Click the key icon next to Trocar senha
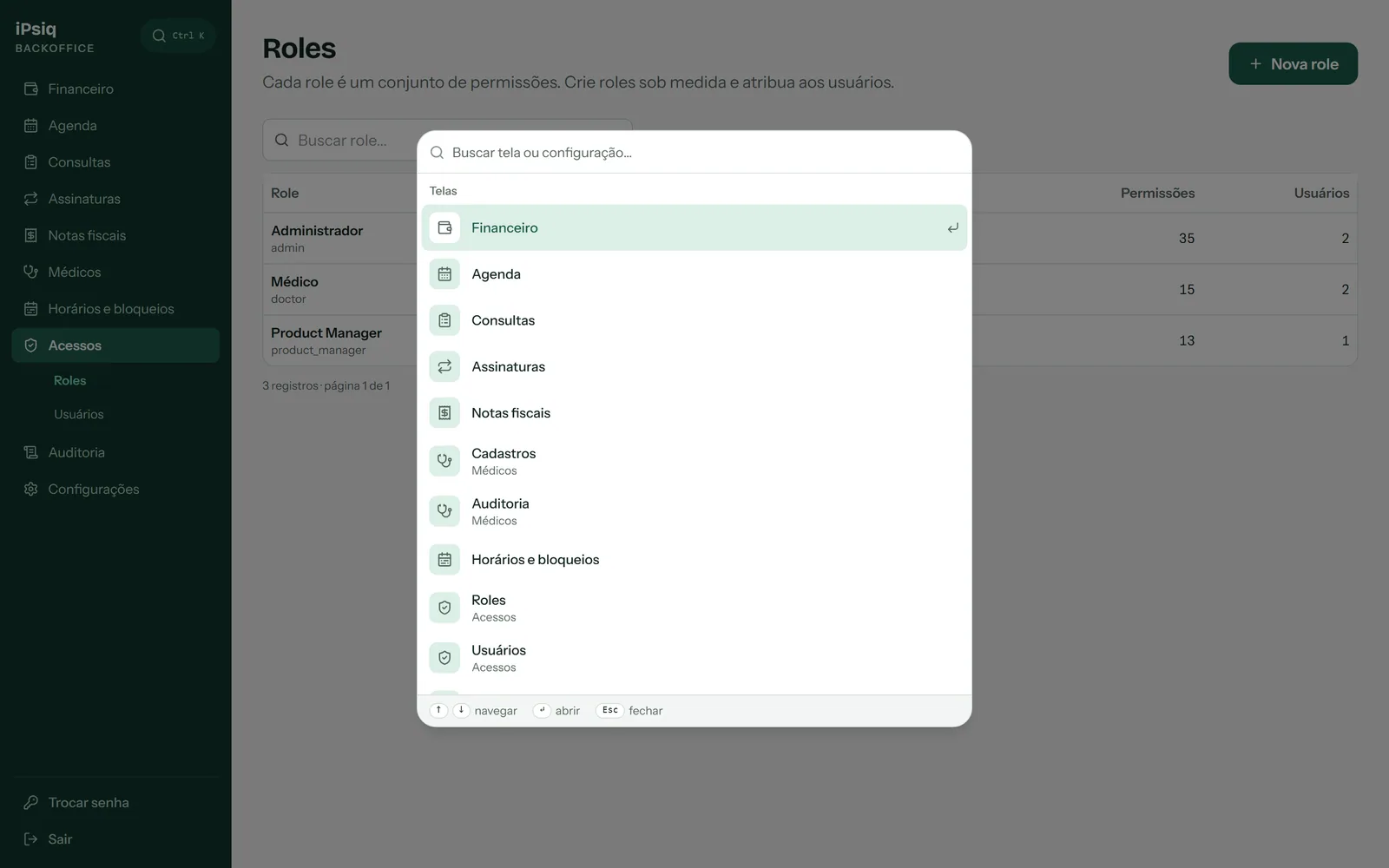The height and width of the screenshot is (868, 1389). tap(31, 802)
